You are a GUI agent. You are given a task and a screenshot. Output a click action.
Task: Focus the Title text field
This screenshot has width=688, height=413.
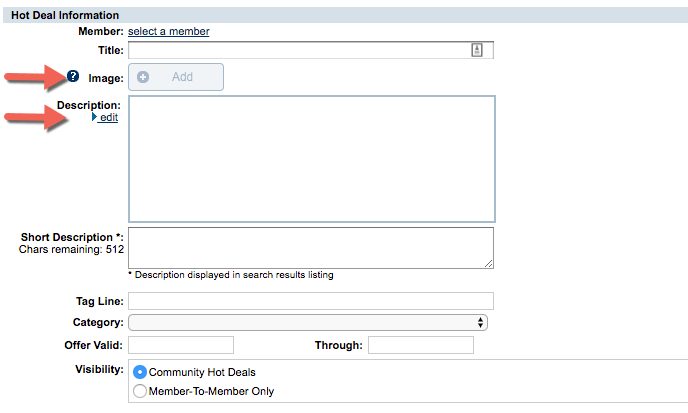click(298, 50)
